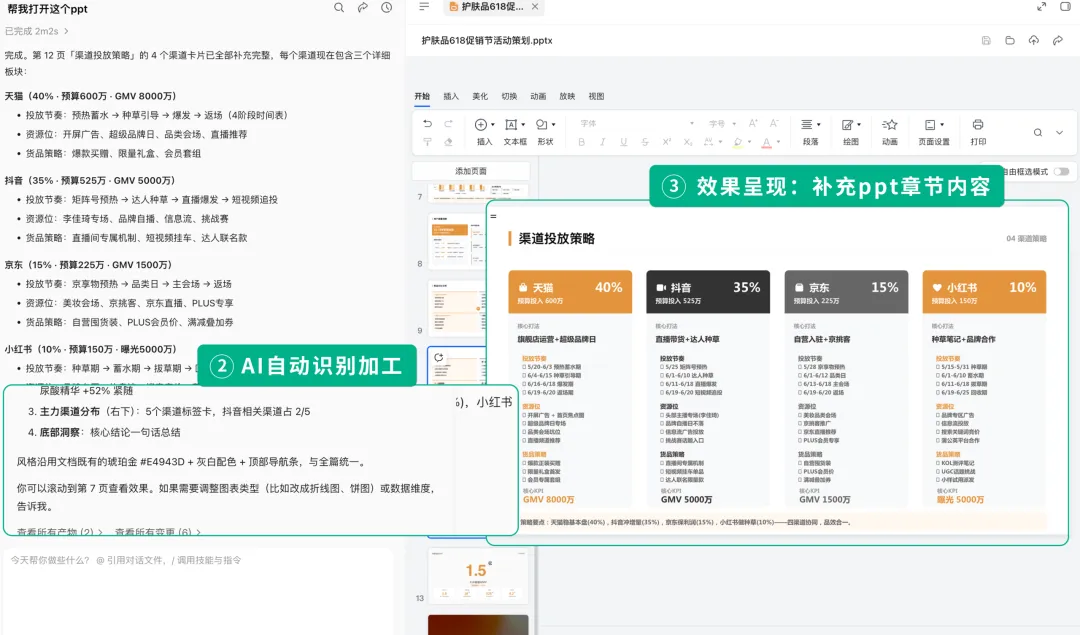Image resolution: width=1080 pixels, height=635 pixels.
Task: Expand the document panel to full screen
Action: click(1041, 6)
